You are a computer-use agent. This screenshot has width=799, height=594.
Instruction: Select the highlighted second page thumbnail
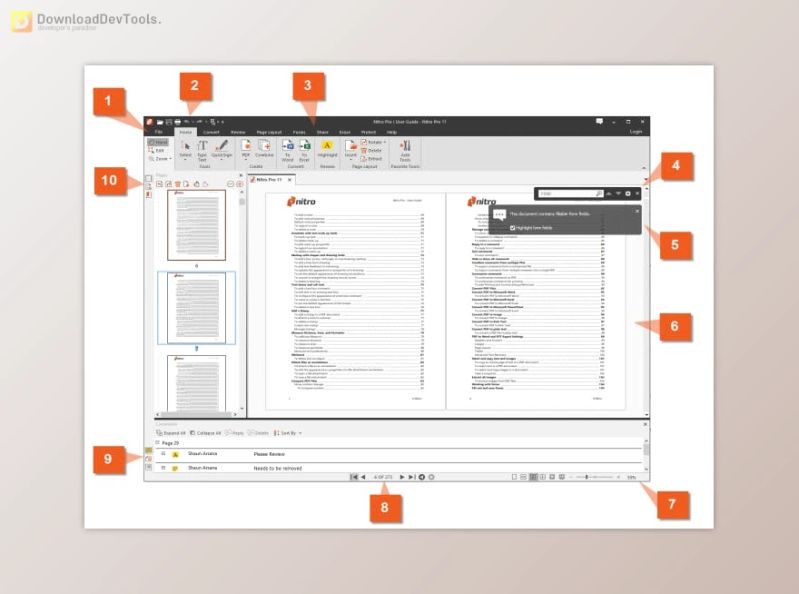tap(196, 308)
